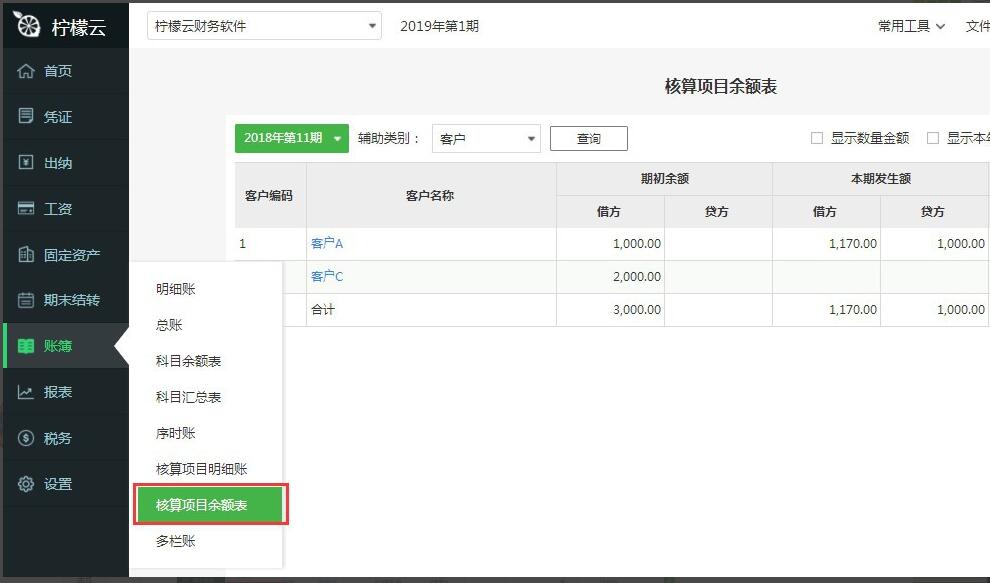Open 核算项目明细账 from the submenu
Viewport: 990px width, 583px height.
(201, 469)
